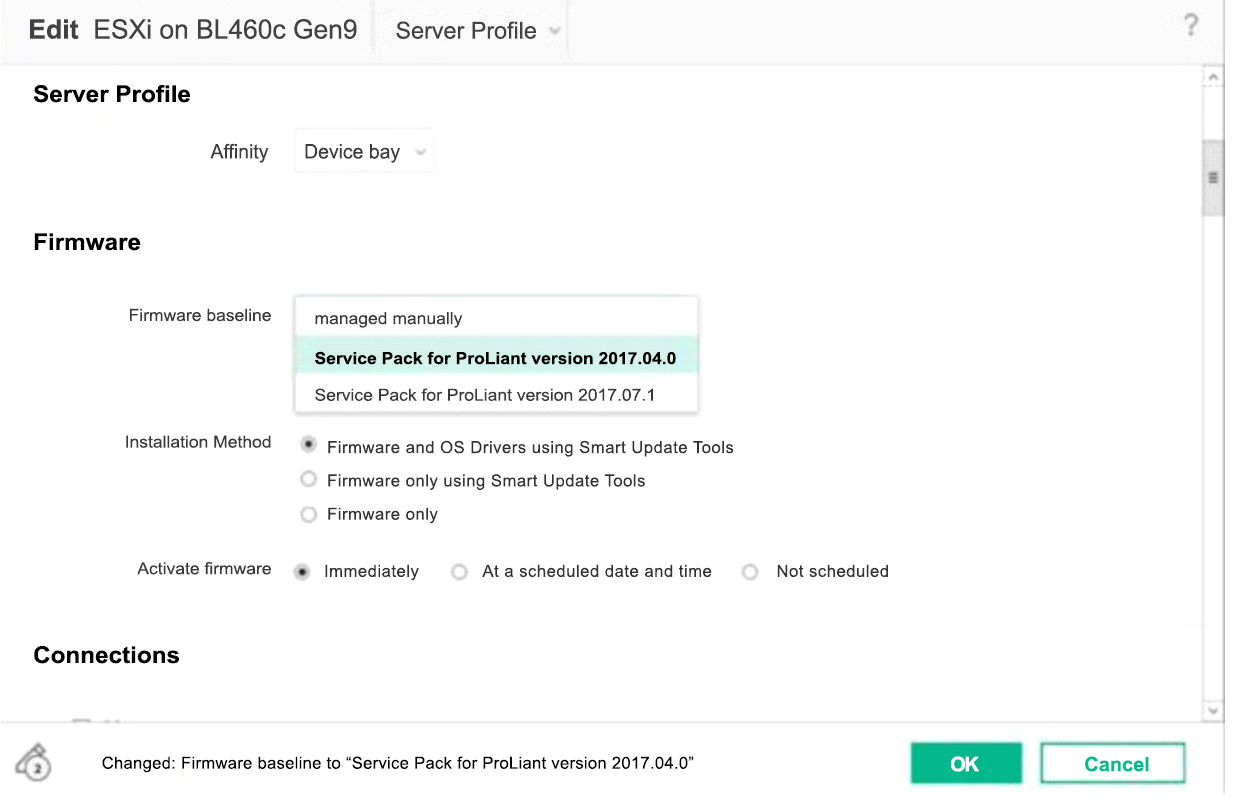Set Activate firmware to Immediately
The width and height of the screenshot is (1233, 797).
point(301,571)
